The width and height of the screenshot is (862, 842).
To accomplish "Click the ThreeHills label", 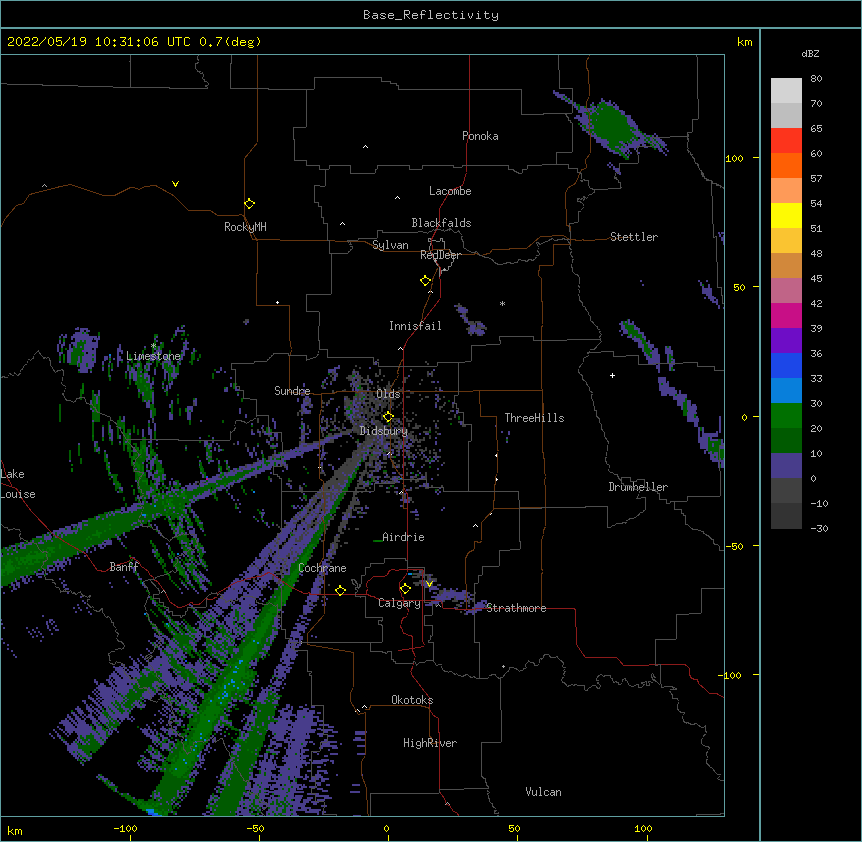I will tap(534, 418).
